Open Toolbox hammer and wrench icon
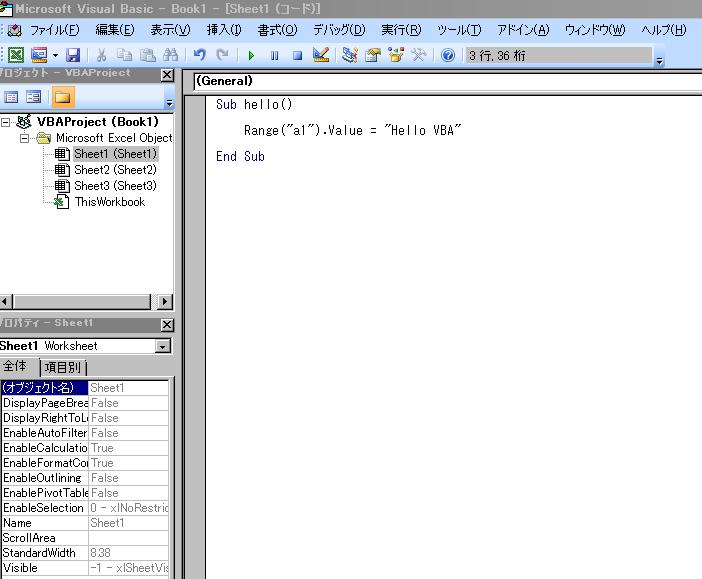This screenshot has width=702, height=579. point(419,55)
